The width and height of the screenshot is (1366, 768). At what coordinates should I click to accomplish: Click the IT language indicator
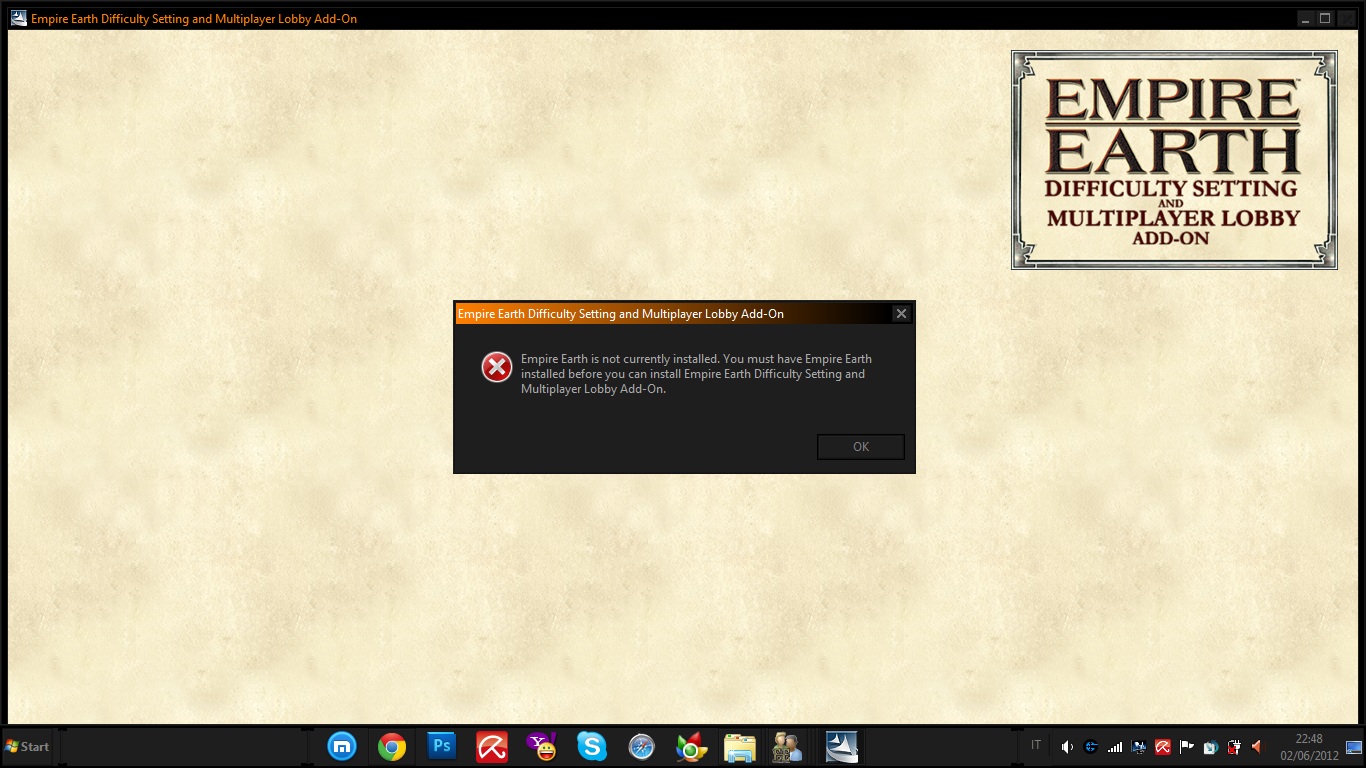click(1036, 746)
